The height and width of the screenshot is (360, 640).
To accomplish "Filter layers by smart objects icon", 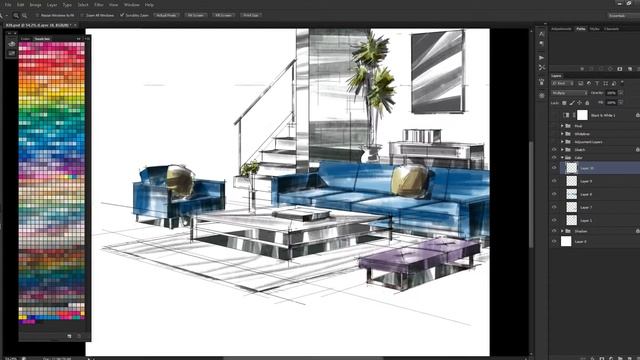I will (613, 83).
